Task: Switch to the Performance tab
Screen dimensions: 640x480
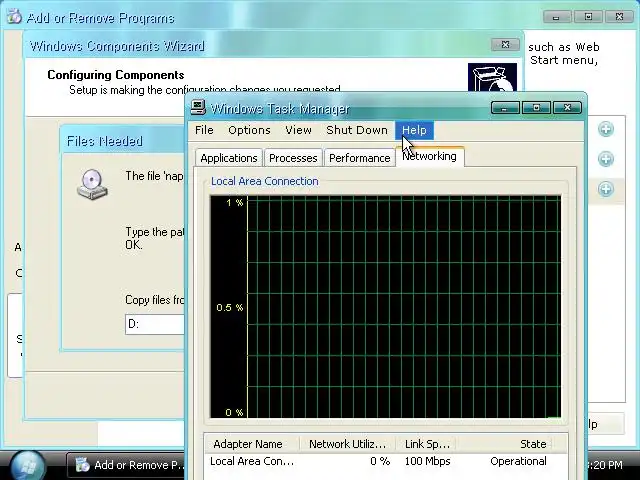Action: (x=360, y=158)
